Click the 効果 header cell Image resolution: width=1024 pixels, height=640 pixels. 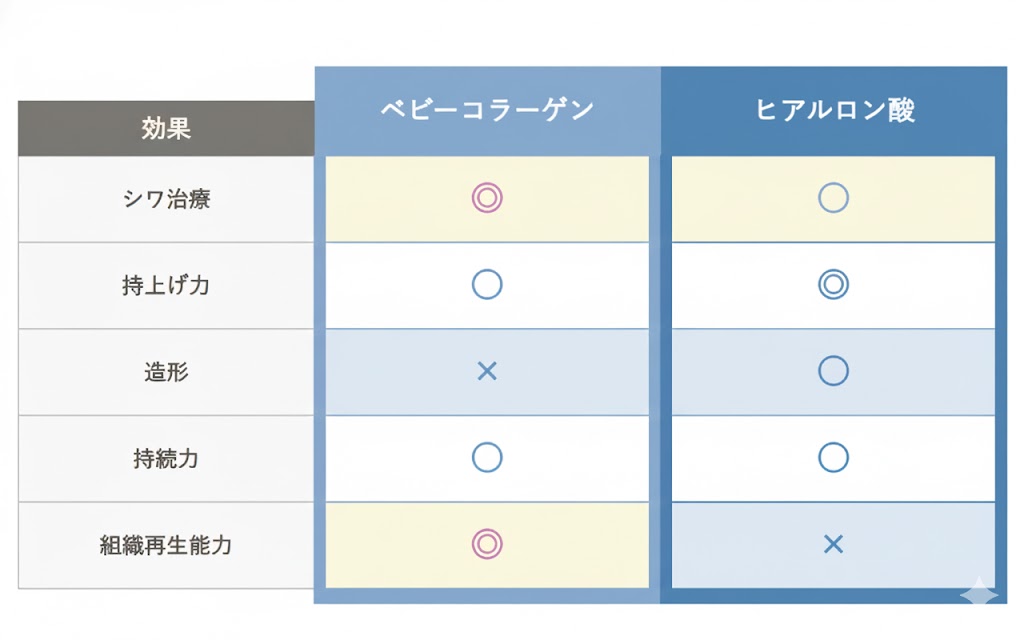[x=166, y=128]
